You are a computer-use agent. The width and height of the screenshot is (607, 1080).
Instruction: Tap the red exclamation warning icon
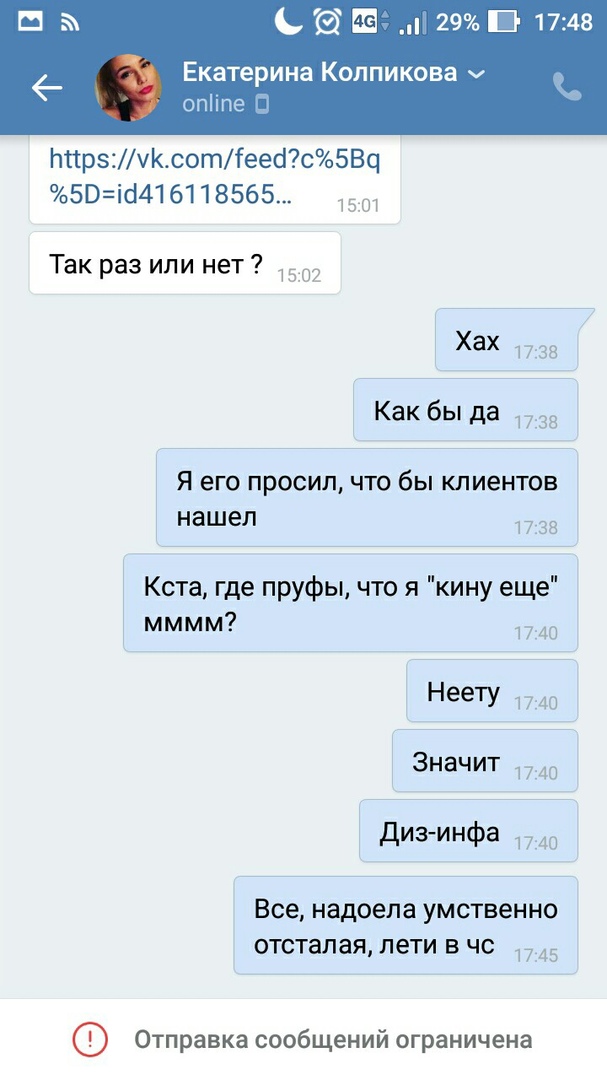[90, 1039]
